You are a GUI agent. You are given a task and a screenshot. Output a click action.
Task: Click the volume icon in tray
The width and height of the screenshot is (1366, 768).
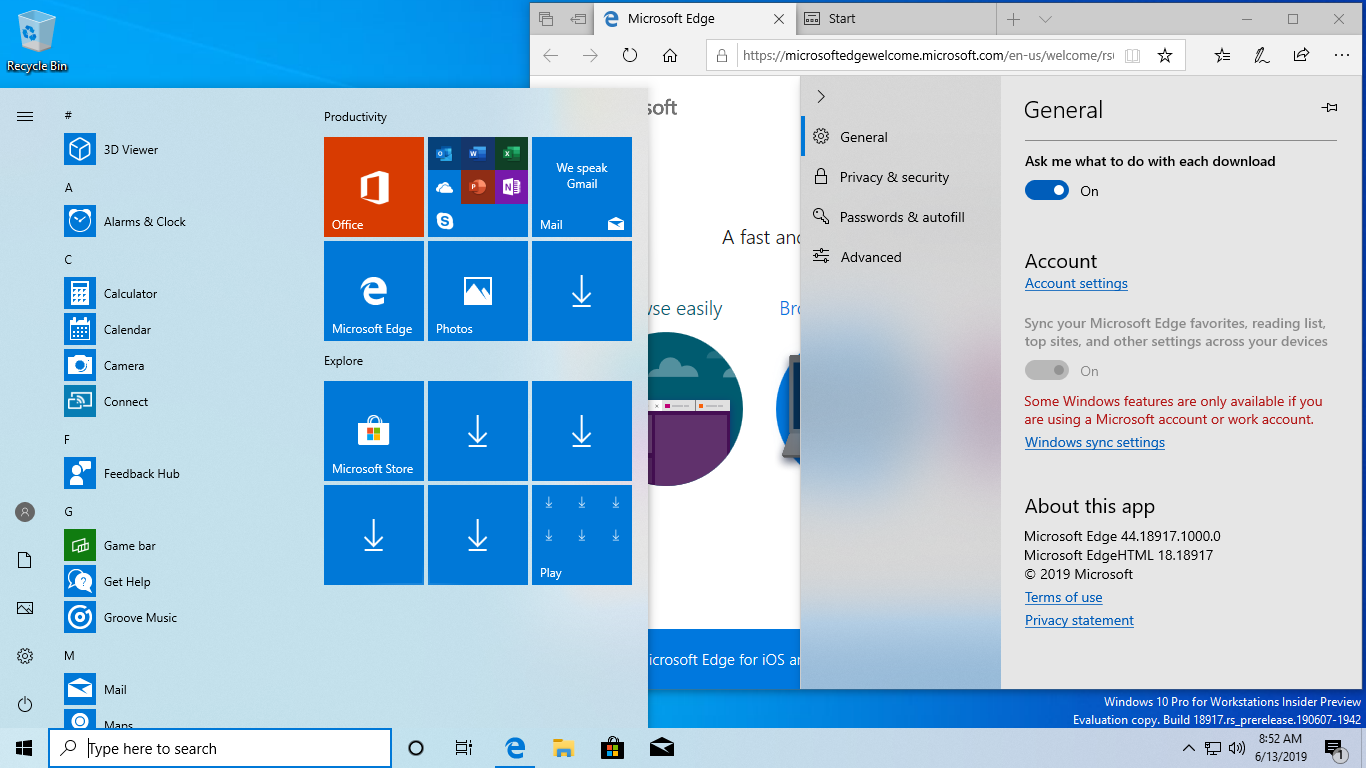tap(1237, 748)
